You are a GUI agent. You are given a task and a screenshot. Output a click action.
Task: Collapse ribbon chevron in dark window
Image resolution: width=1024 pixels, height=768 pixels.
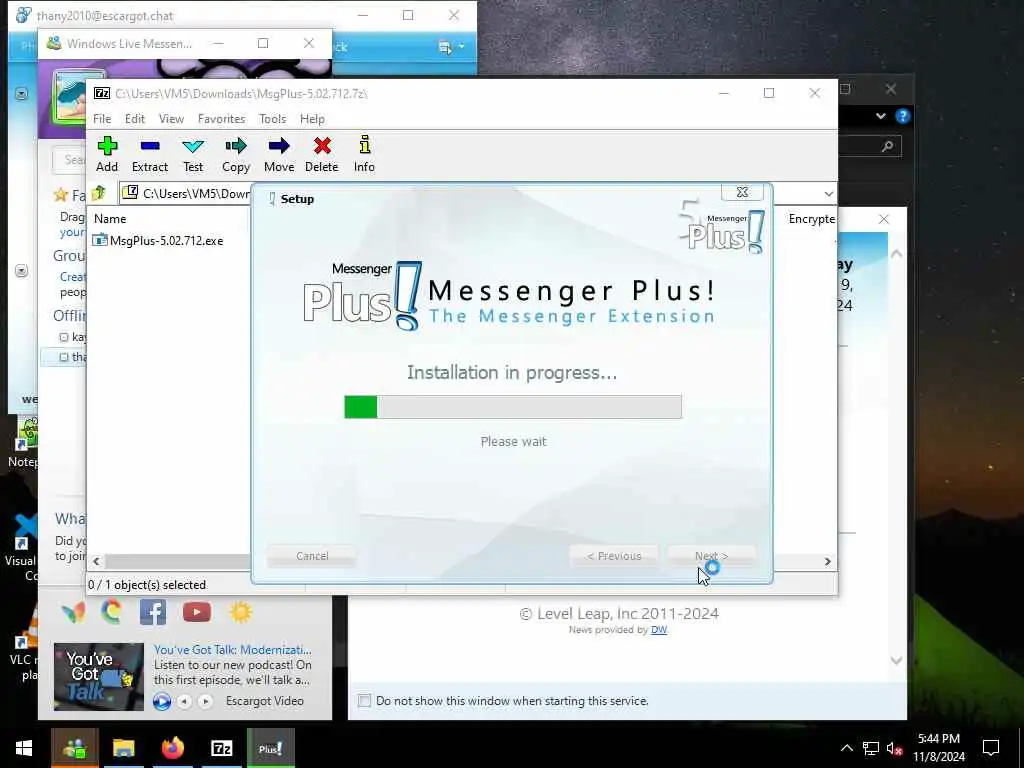(880, 116)
